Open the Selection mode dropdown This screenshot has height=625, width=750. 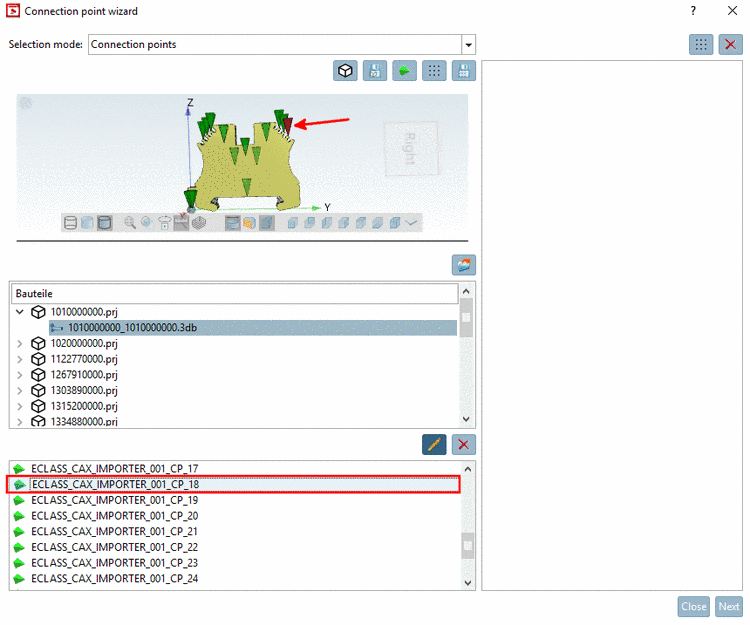point(468,45)
